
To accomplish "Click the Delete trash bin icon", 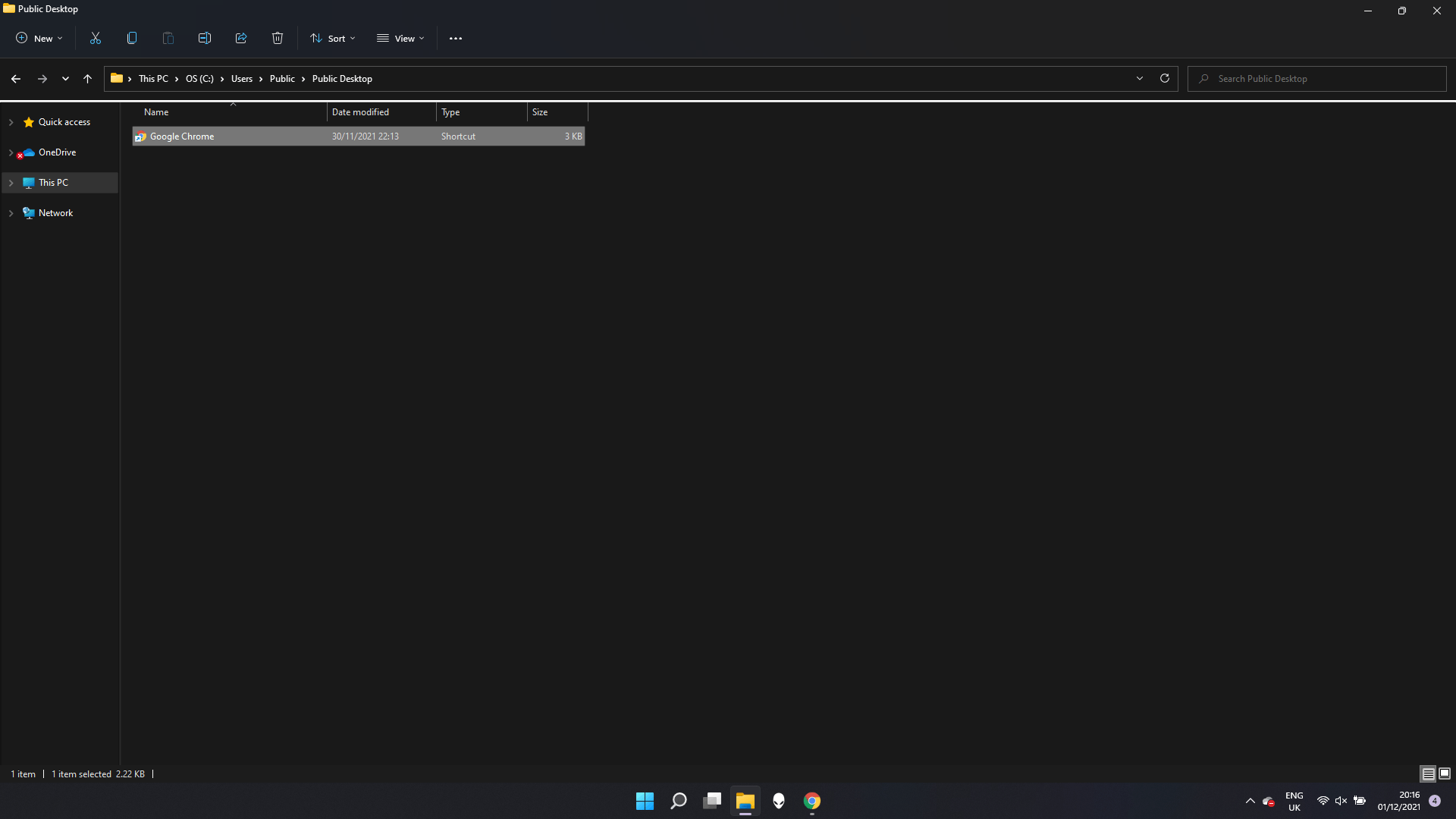I will tap(278, 38).
